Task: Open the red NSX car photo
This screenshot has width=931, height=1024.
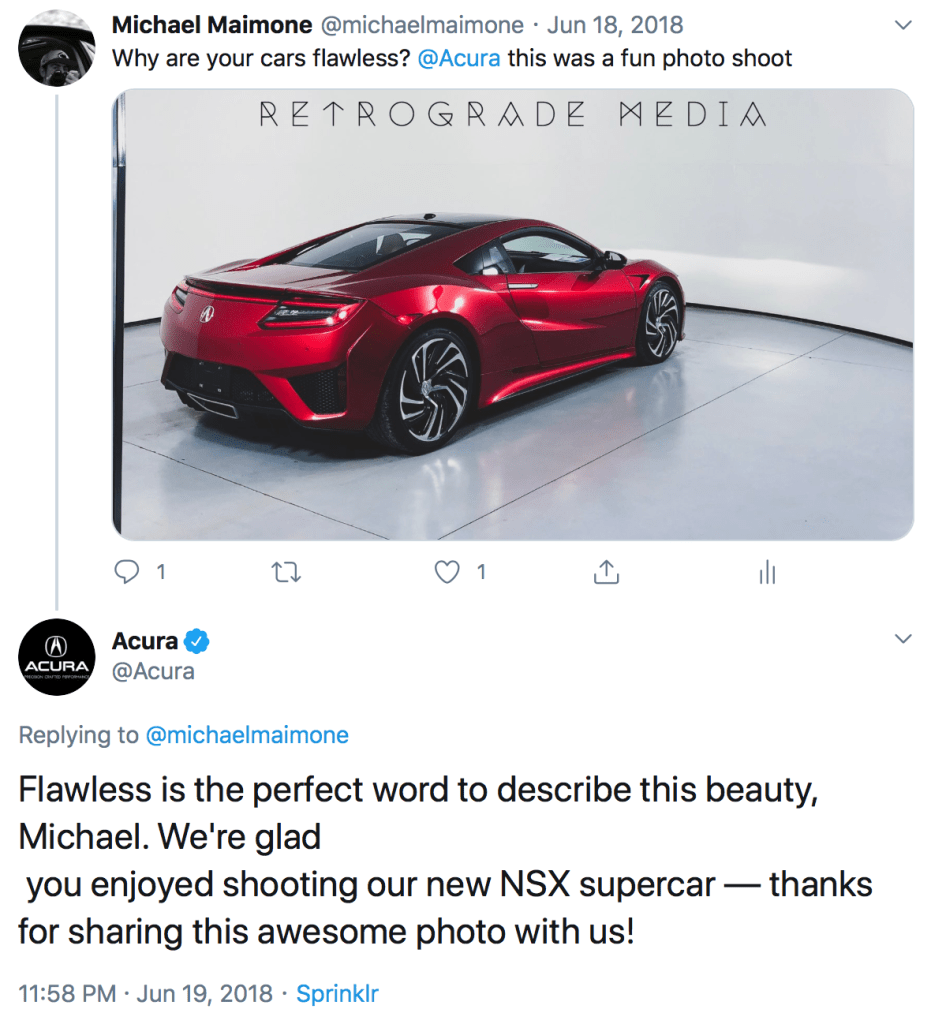Action: [512, 314]
